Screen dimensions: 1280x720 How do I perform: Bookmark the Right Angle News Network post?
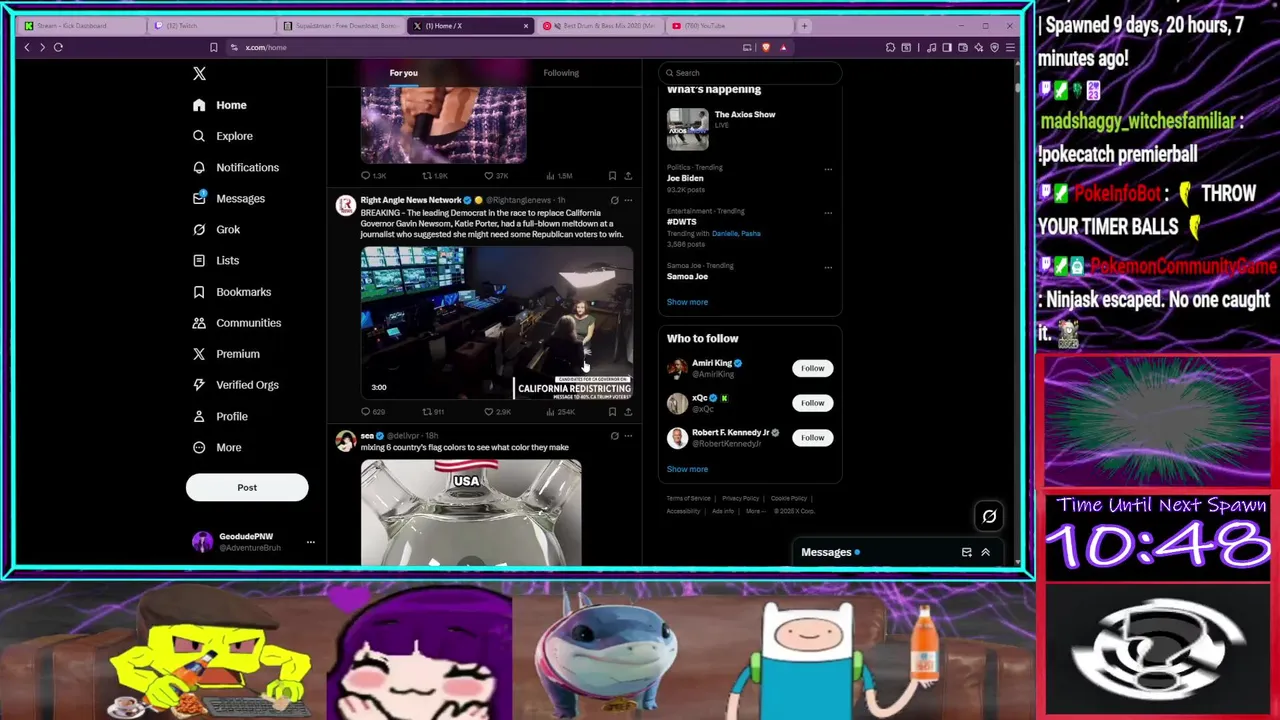click(612, 412)
